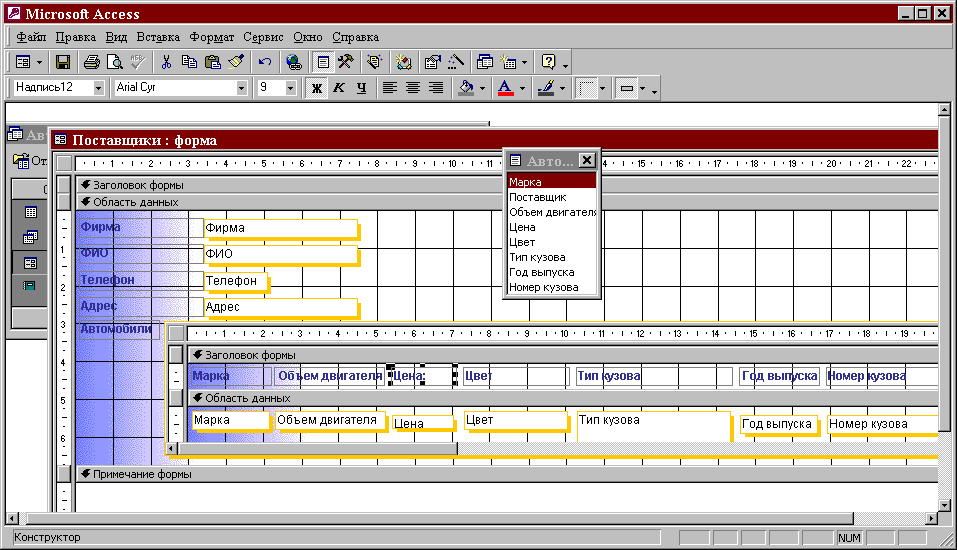Image resolution: width=957 pixels, height=550 pixels.
Task: Select the Format Painter brush
Action: click(236, 62)
